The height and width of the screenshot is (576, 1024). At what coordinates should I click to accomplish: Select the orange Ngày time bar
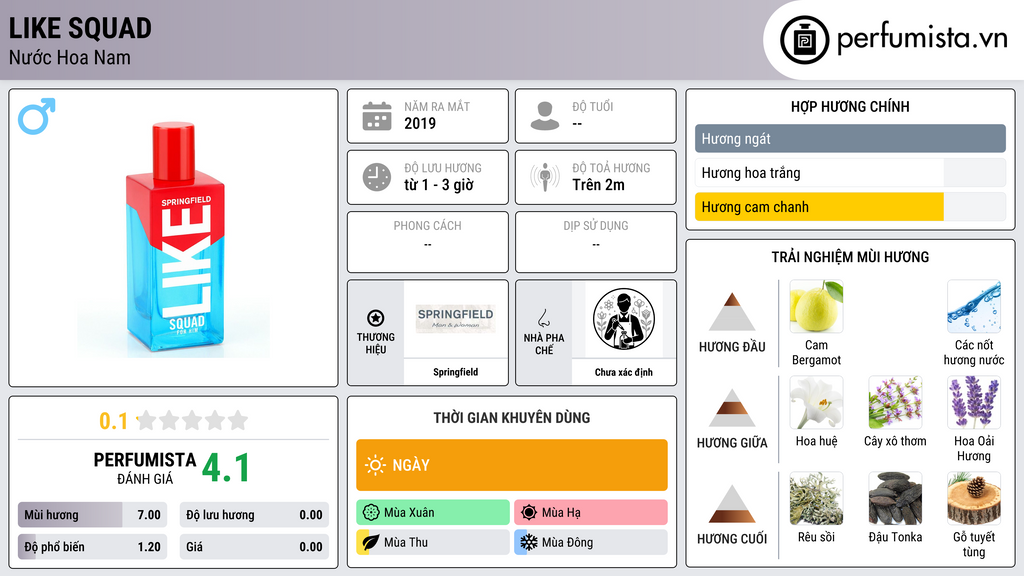512,465
